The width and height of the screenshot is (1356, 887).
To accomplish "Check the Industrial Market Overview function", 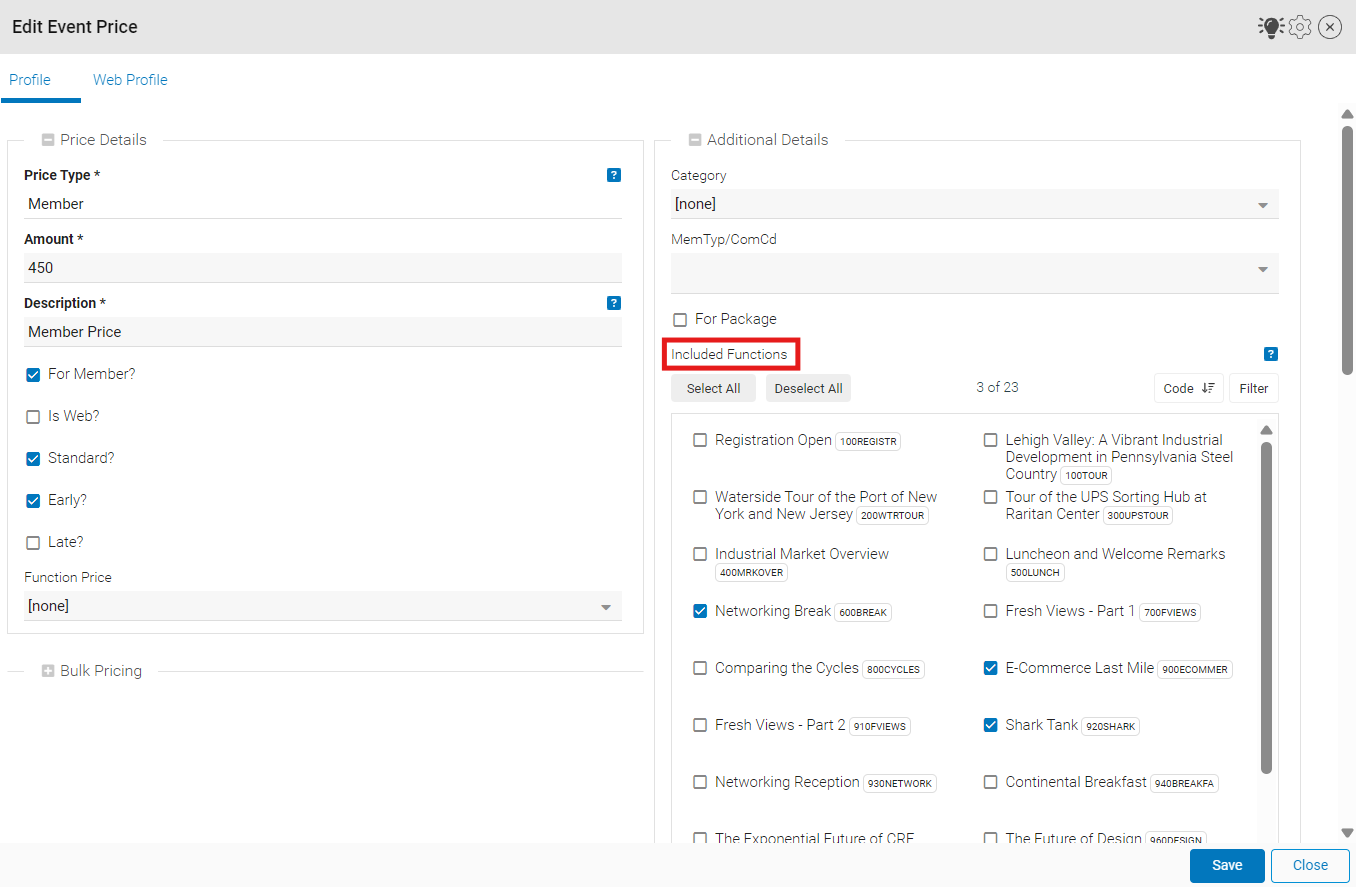I will point(700,554).
